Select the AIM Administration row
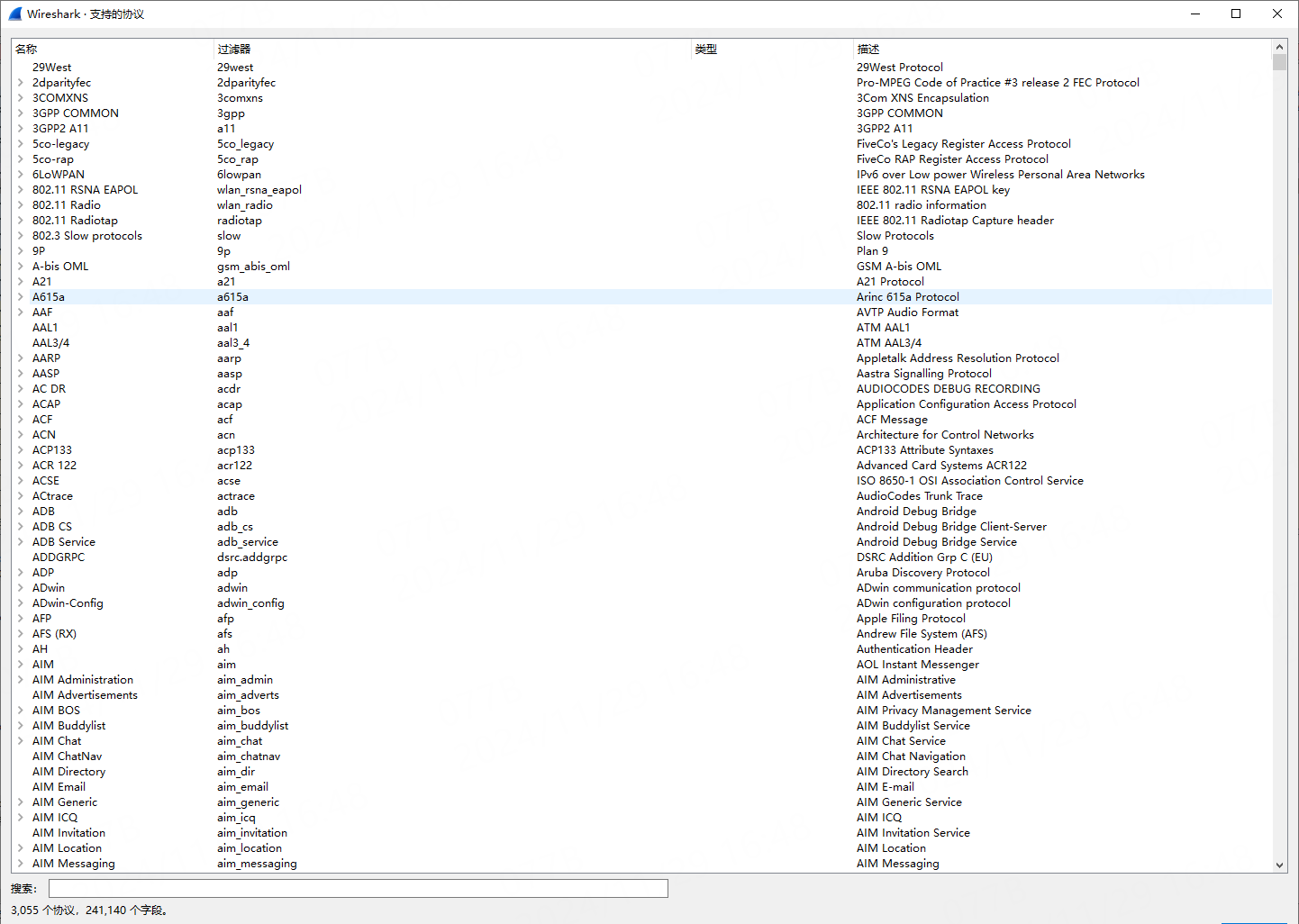Image resolution: width=1299 pixels, height=924 pixels. point(641,680)
